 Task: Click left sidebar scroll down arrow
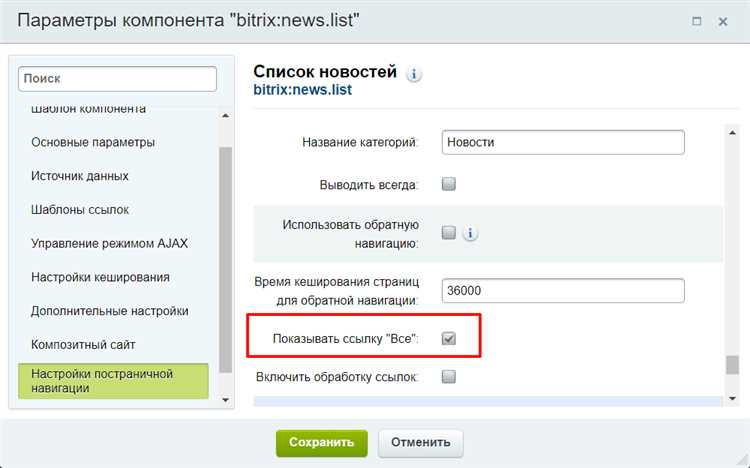point(225,400)
